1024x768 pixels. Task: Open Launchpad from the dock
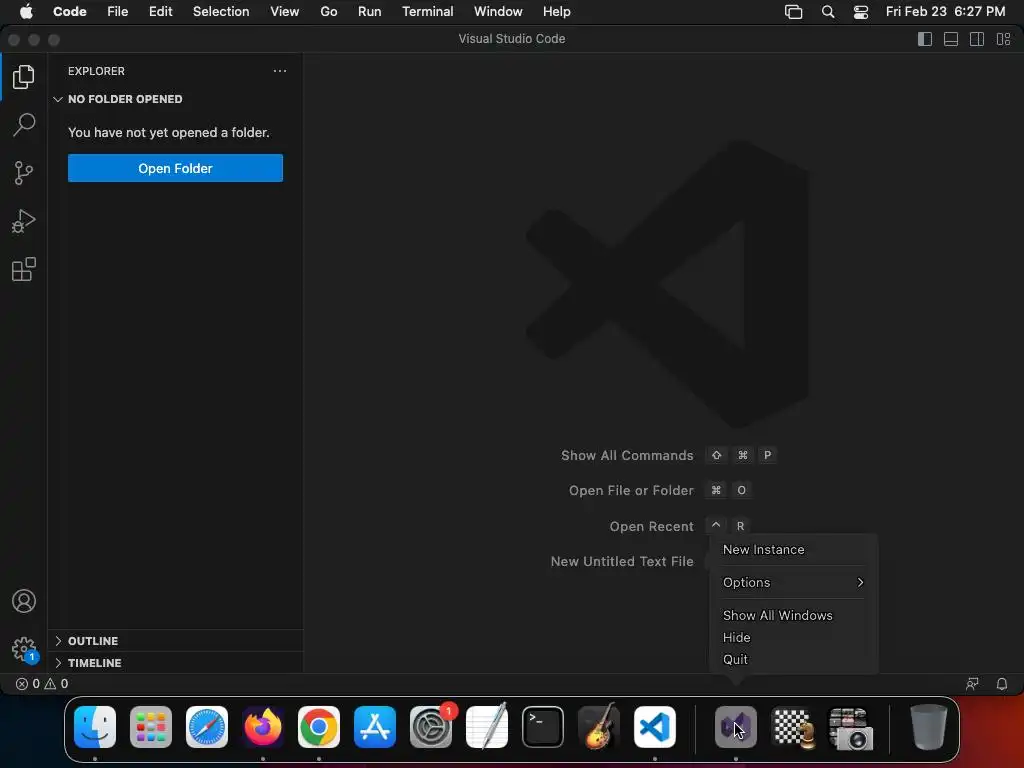(151, 727)
